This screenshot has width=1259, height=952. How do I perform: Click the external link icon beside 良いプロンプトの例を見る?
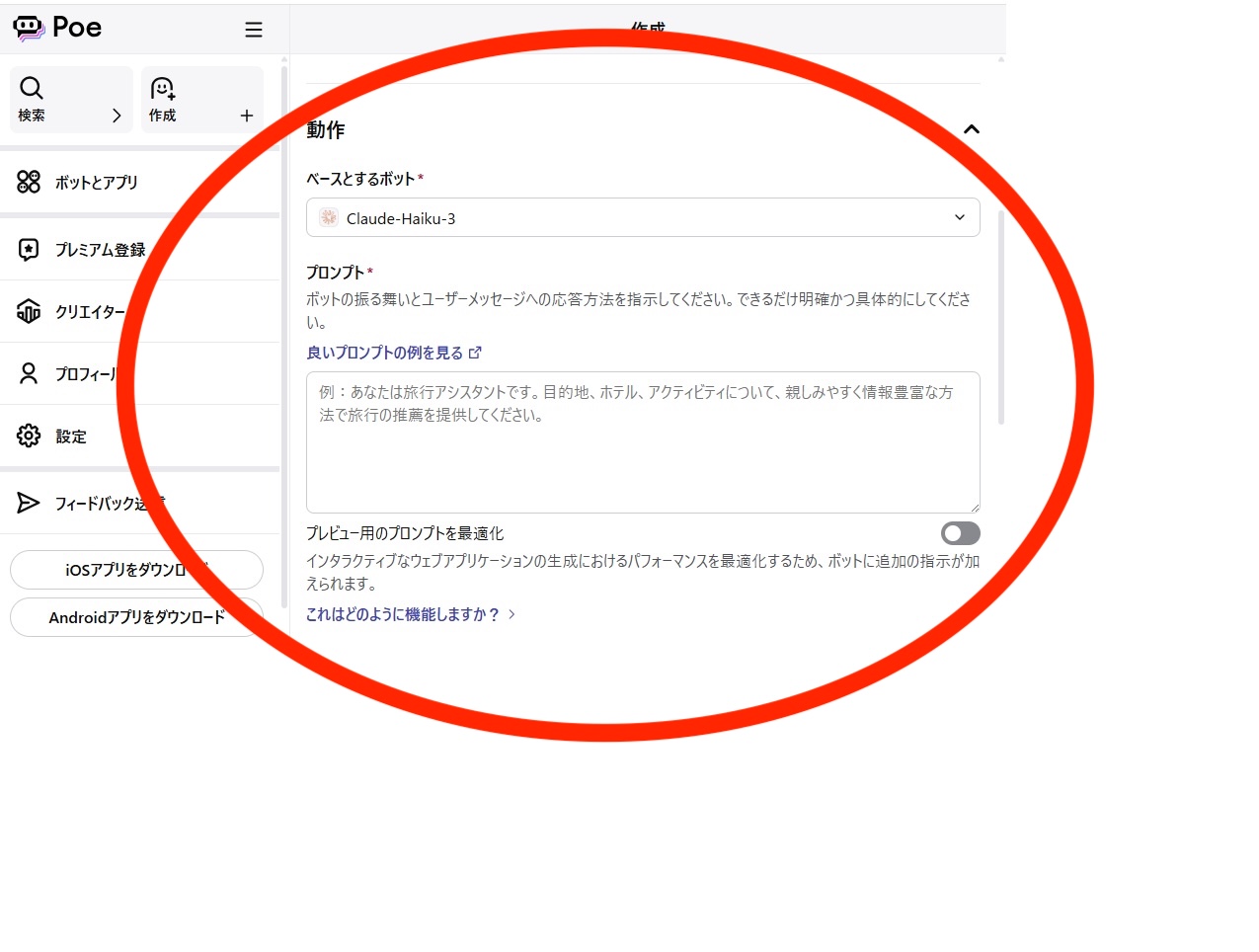click(475, 353)
